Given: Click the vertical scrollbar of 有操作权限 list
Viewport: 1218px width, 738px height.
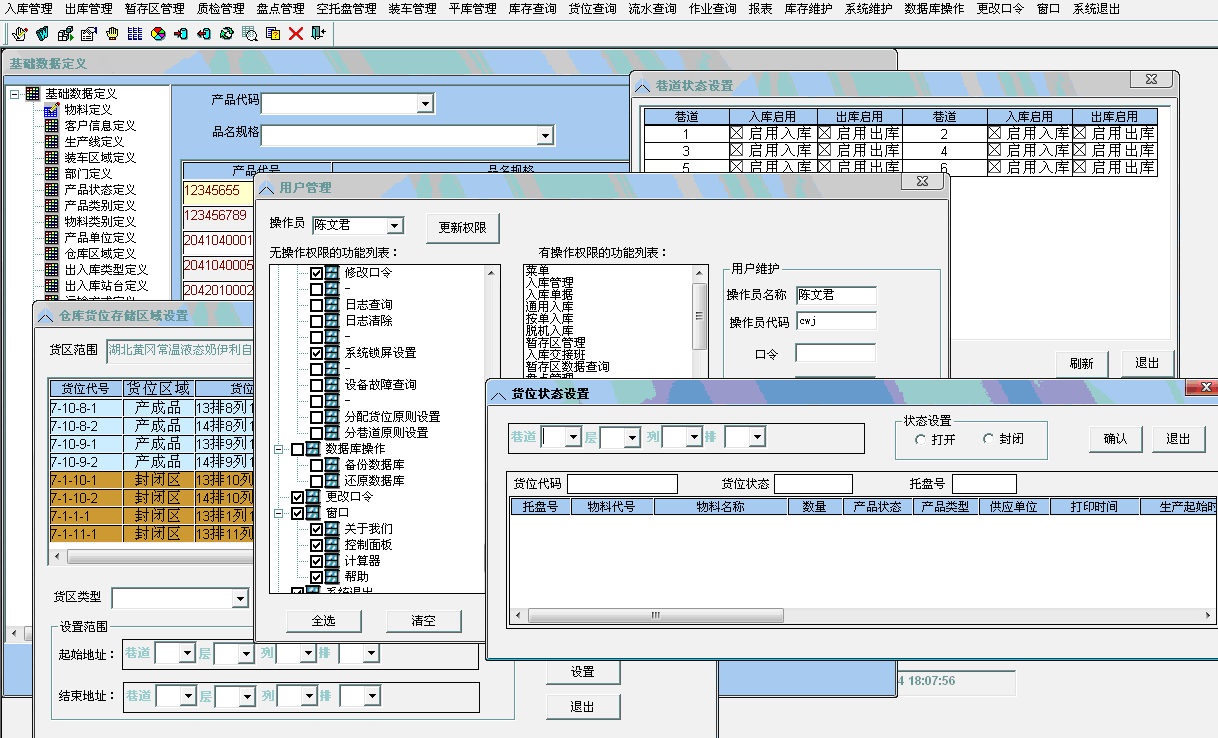Looking at the screenshot, I should click(x=700, y=319).
